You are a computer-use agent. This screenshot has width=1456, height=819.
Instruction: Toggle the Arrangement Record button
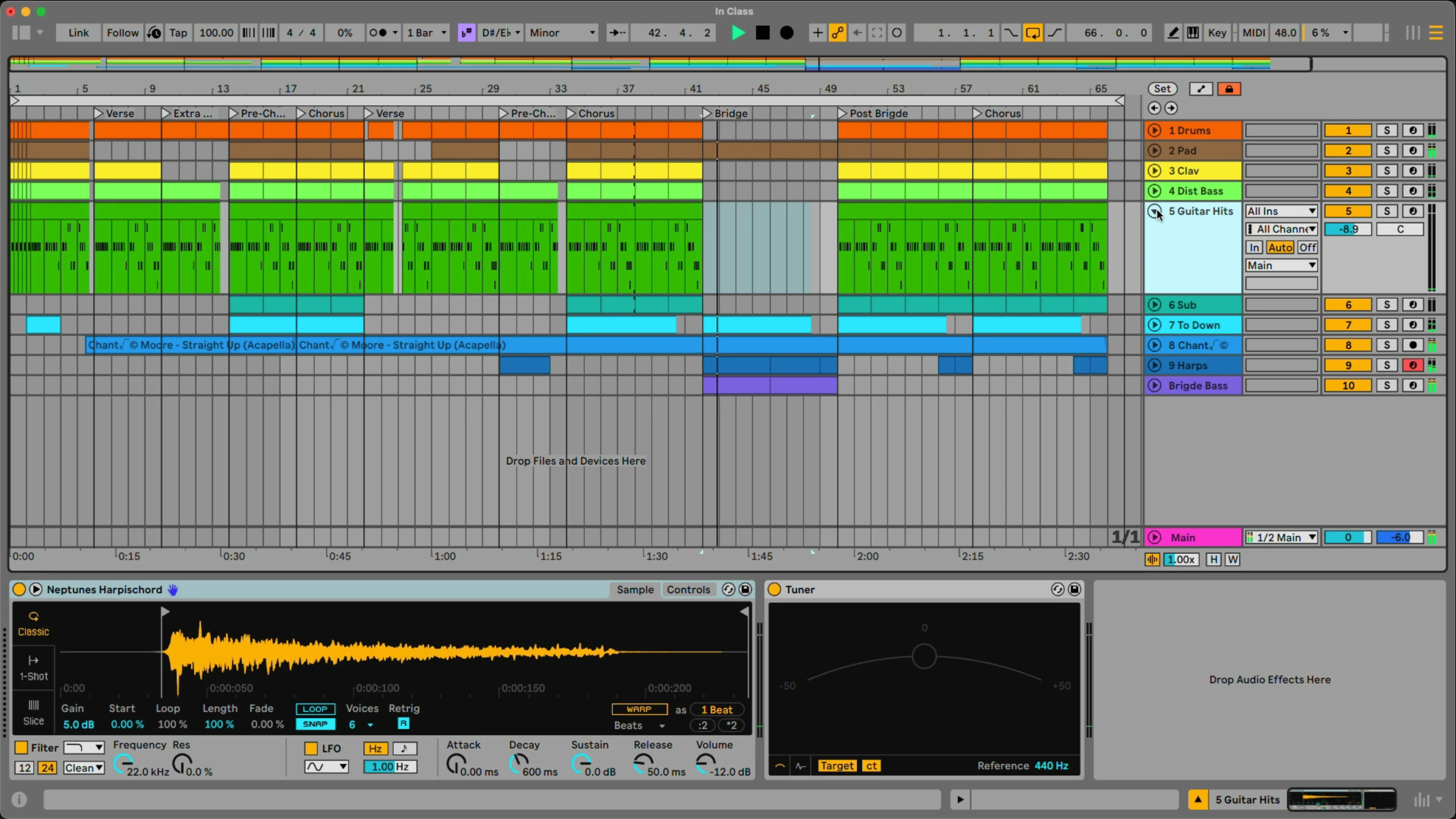[786, 33]
